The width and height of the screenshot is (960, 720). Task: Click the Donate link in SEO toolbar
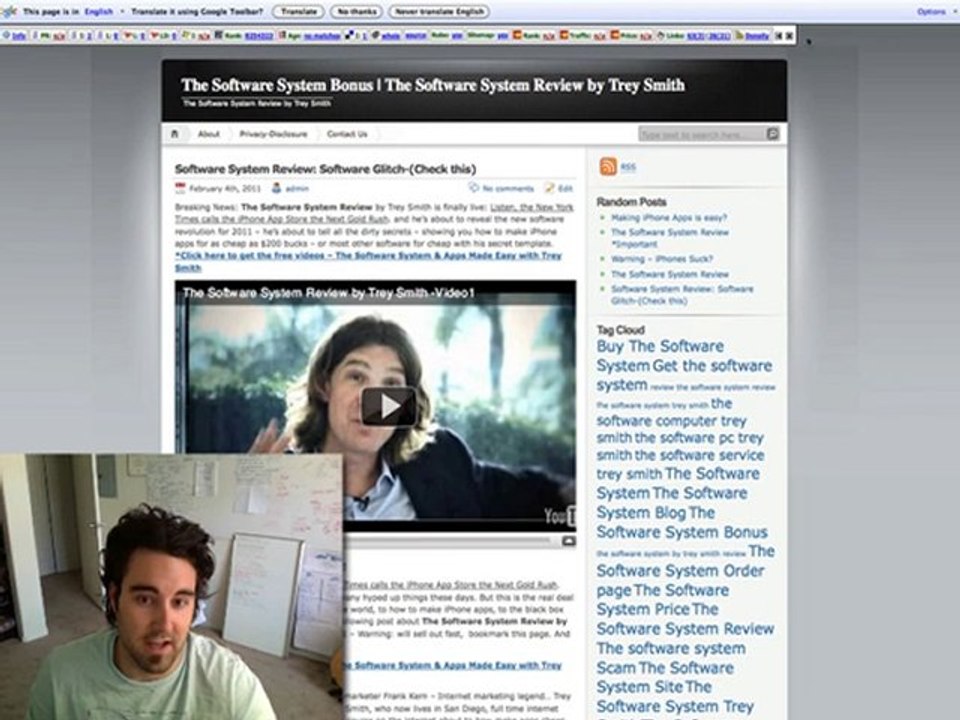pyautogui.click(x=757, y=36)
